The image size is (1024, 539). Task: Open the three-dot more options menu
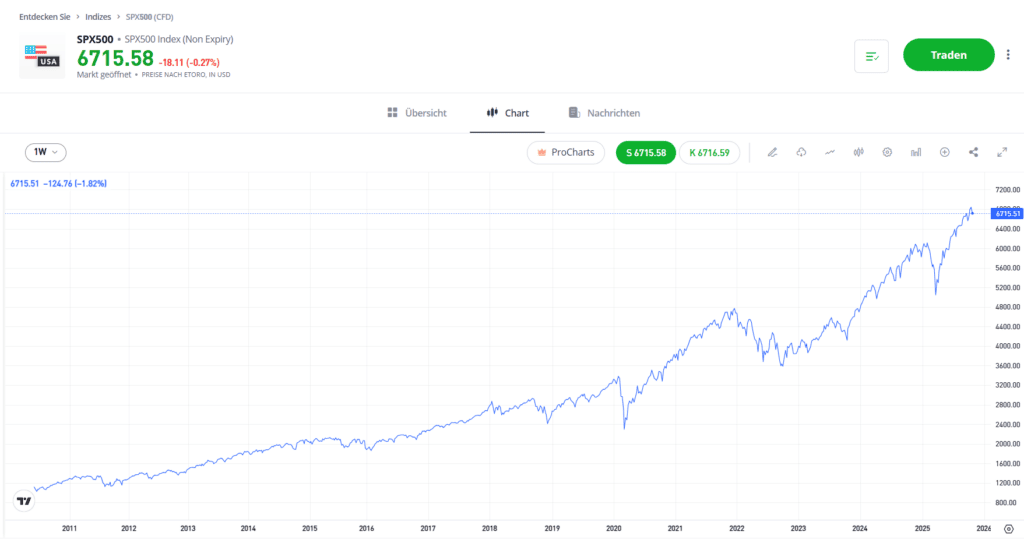click(1008, 55)
